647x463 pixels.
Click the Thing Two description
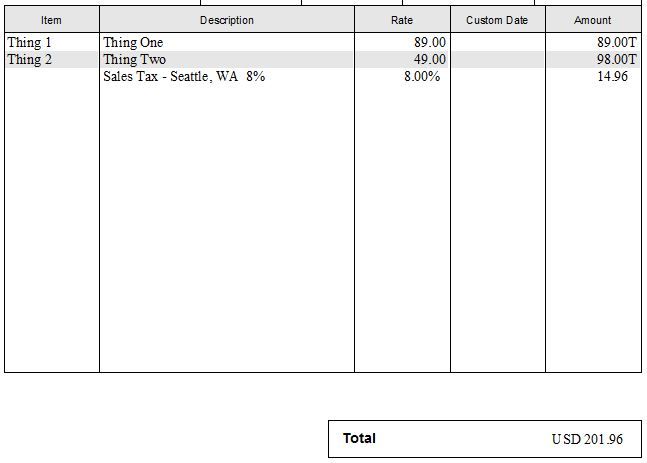134,60
